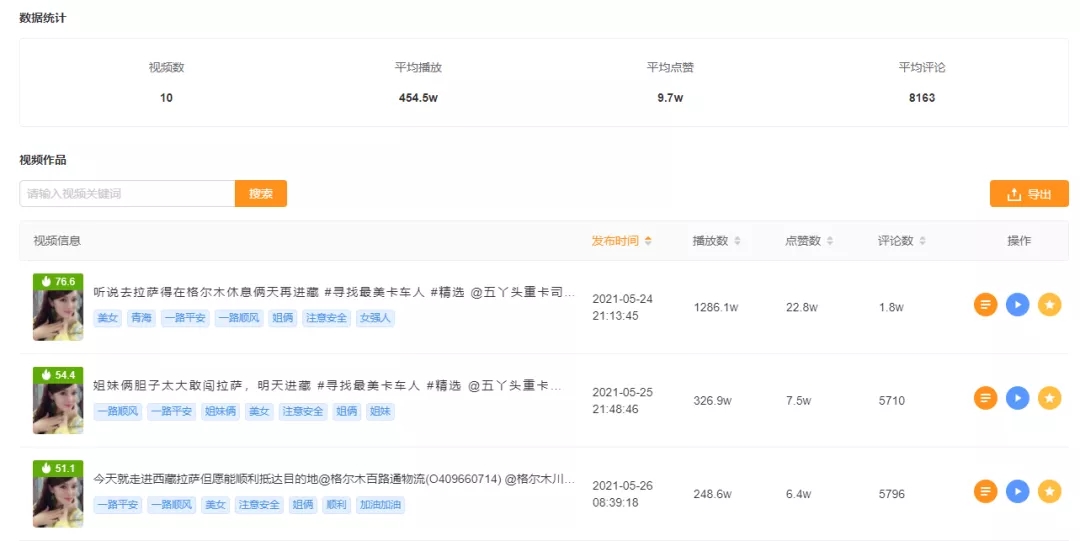Open details icon for the 248.6w video

tap(985, 491)
